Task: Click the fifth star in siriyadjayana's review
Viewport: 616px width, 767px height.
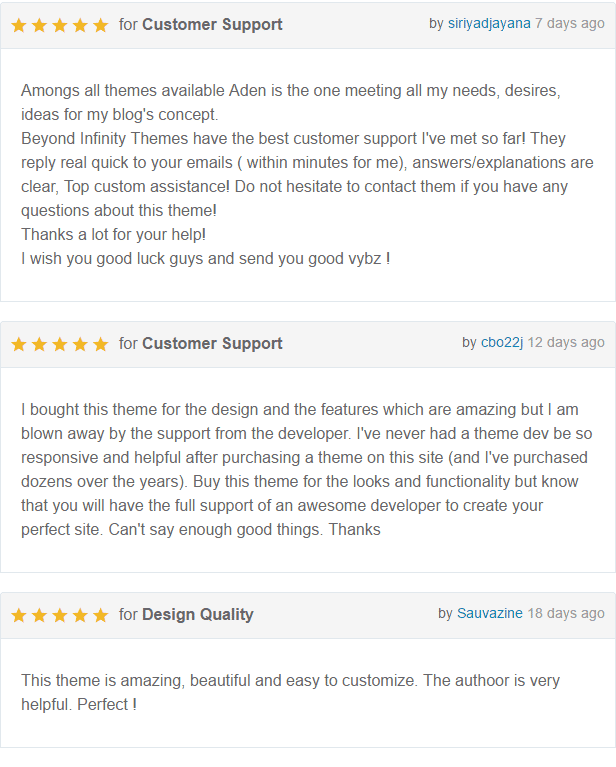Action: (100, 25)
